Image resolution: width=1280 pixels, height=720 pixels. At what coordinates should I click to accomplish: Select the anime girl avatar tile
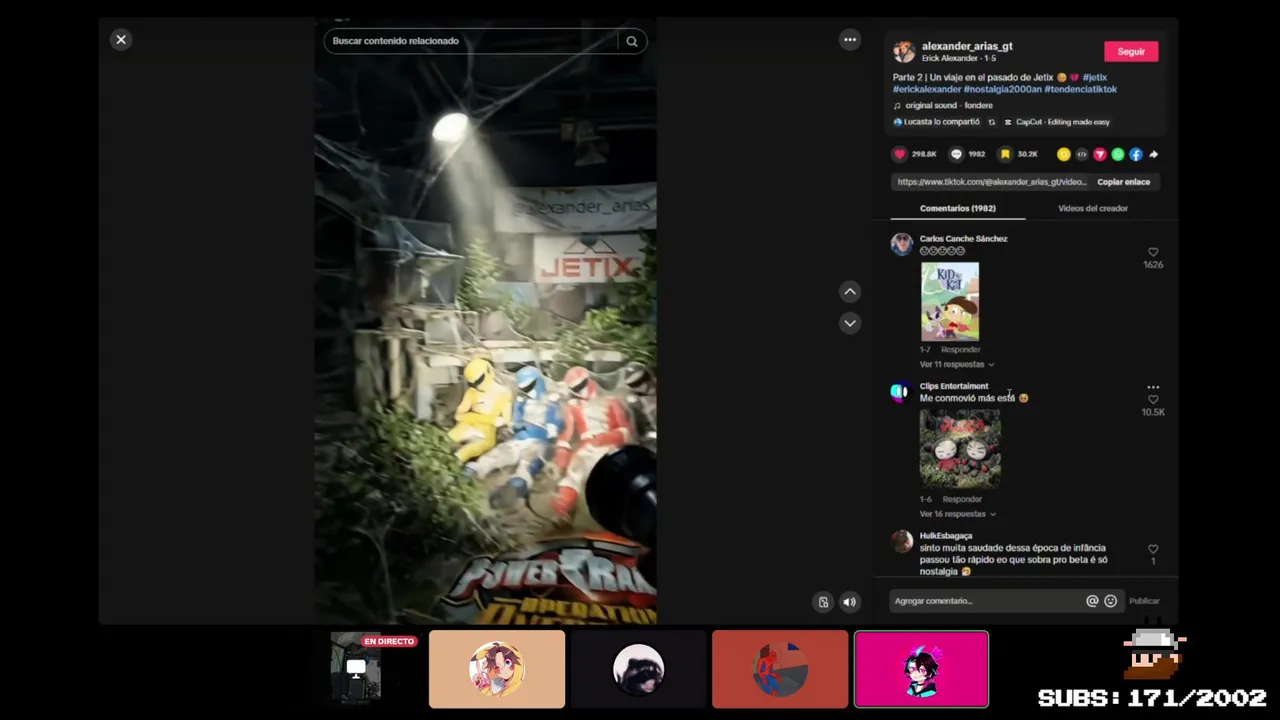[x=497, y=669]
